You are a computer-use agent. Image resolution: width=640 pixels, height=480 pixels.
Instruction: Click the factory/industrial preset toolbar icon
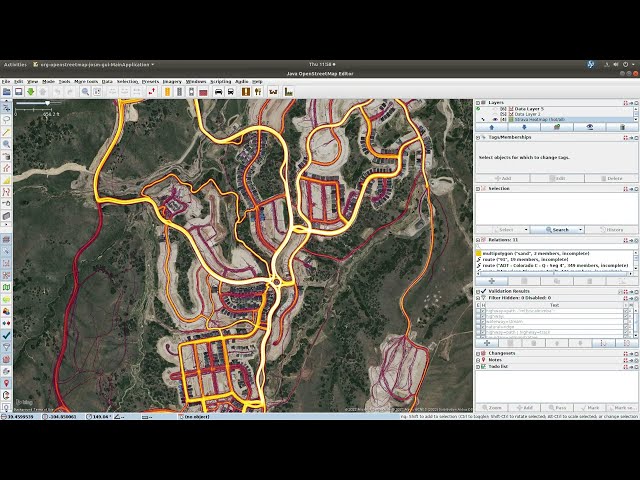289,92
